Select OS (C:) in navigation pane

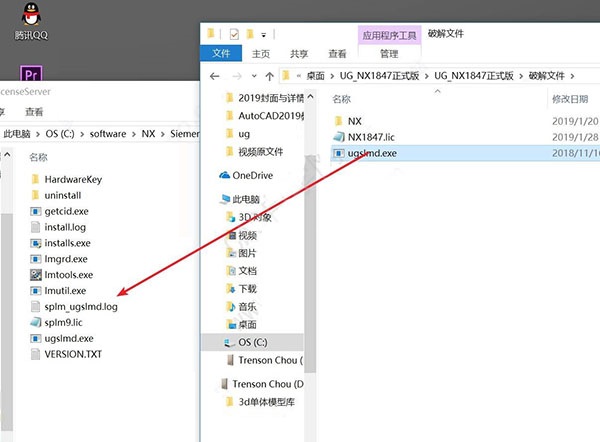click(x=254, y=342)
